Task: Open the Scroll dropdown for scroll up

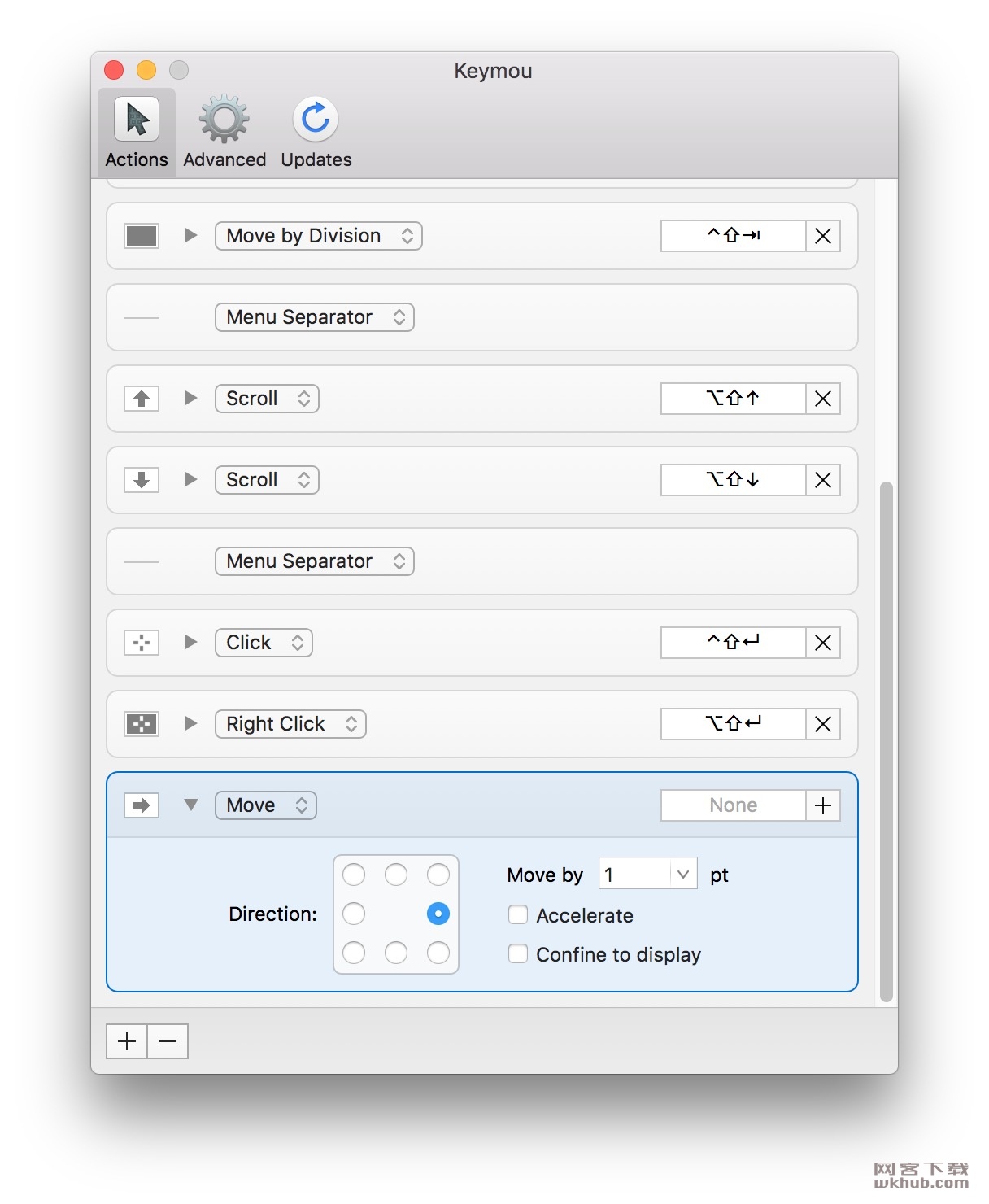Action: click(x=267, y=399)
